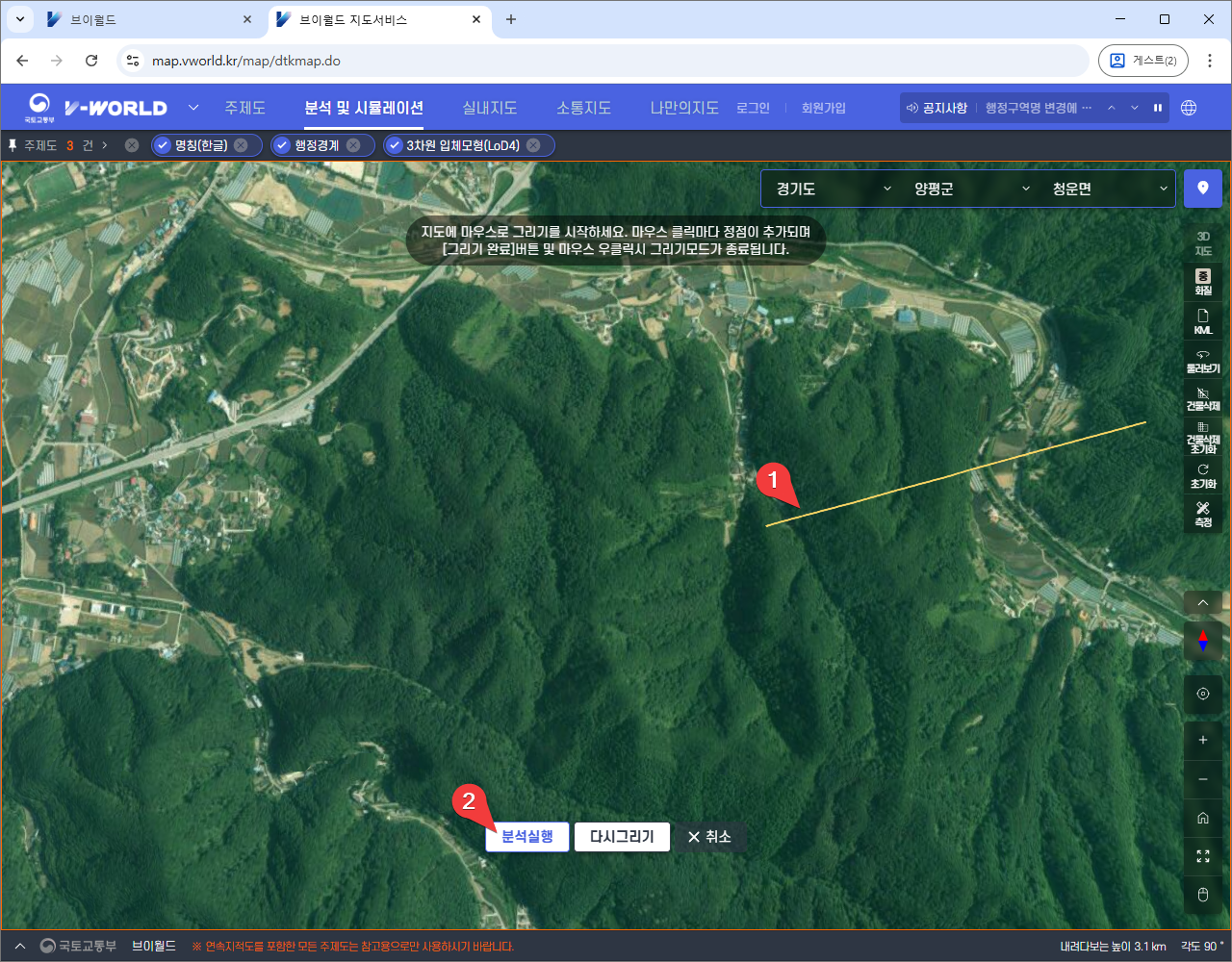This screenshot has height=962, width=1232.
Task: Zoom in with the plus button
Action: (1202, 740)
